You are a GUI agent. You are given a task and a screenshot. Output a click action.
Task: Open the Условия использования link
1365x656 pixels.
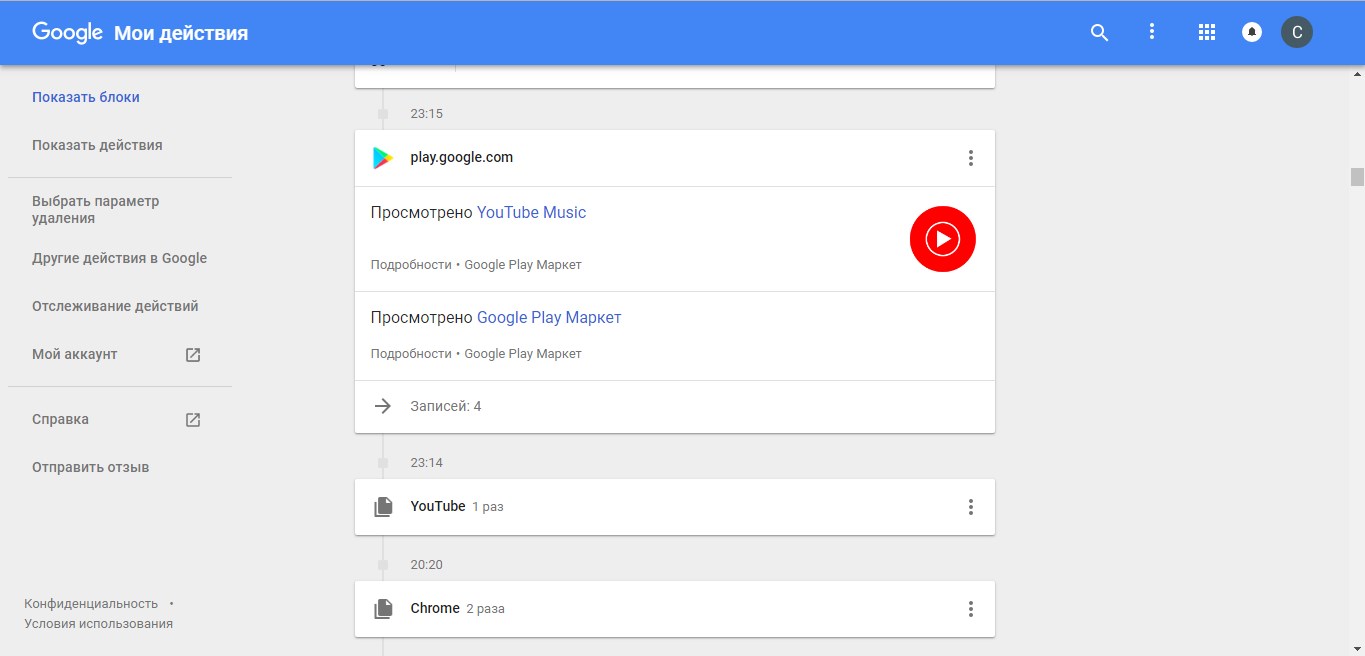pyautogui.click(x=99, y=624)
